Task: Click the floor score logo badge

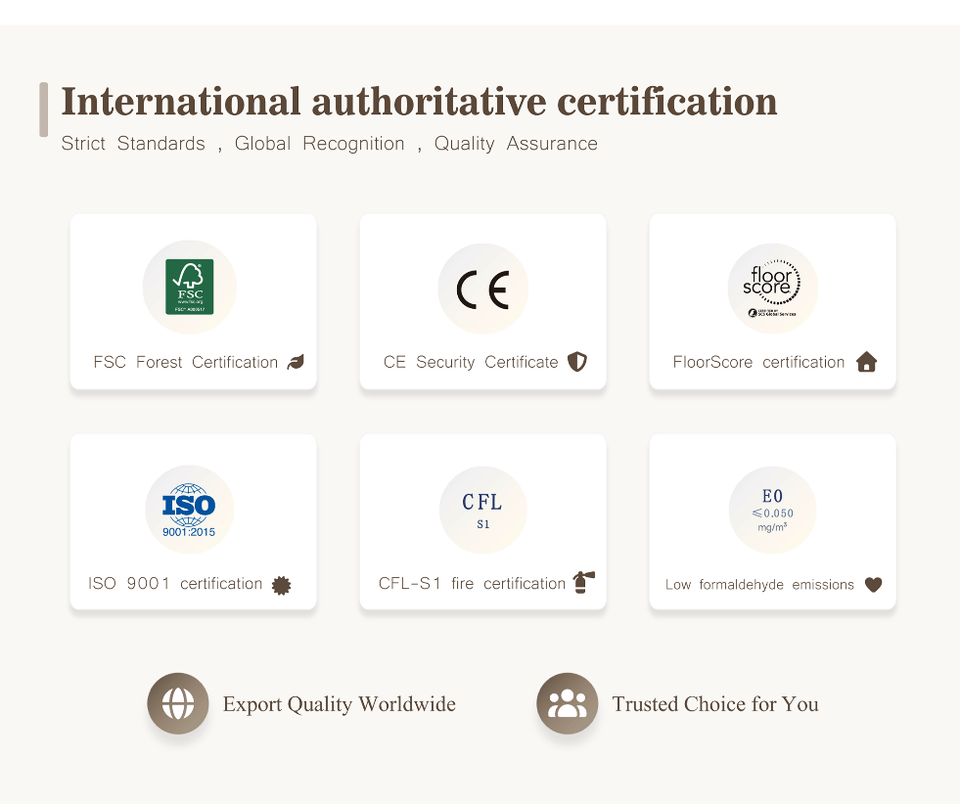Action: tap(772, 288)
